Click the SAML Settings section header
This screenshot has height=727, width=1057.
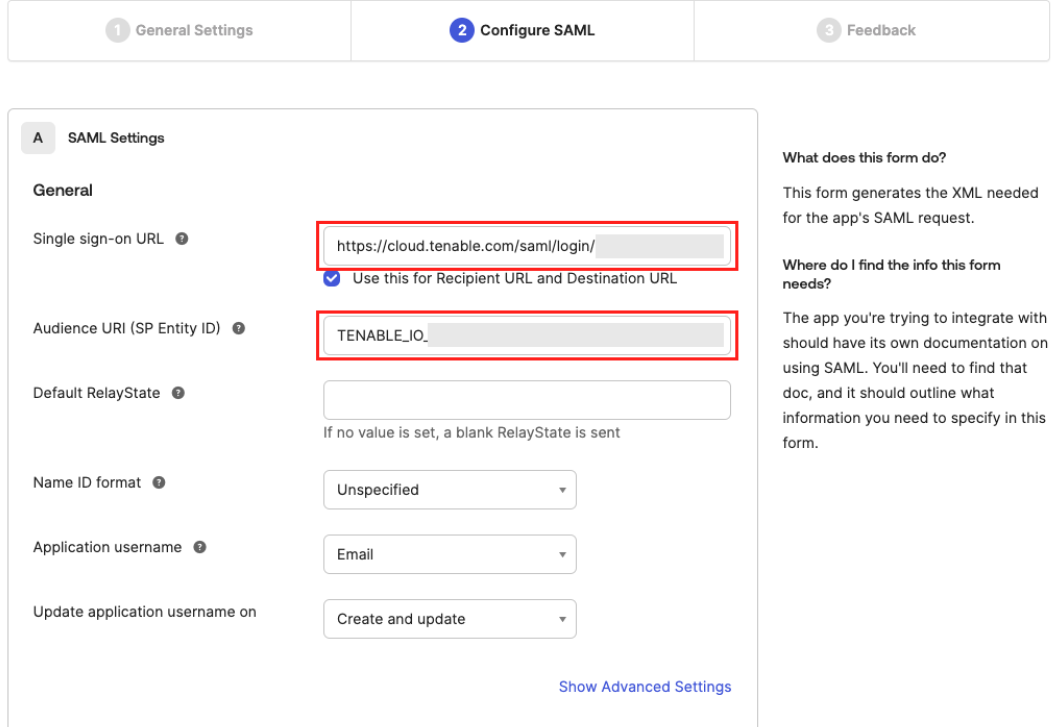pyautogui.click(x=116, y=138)
